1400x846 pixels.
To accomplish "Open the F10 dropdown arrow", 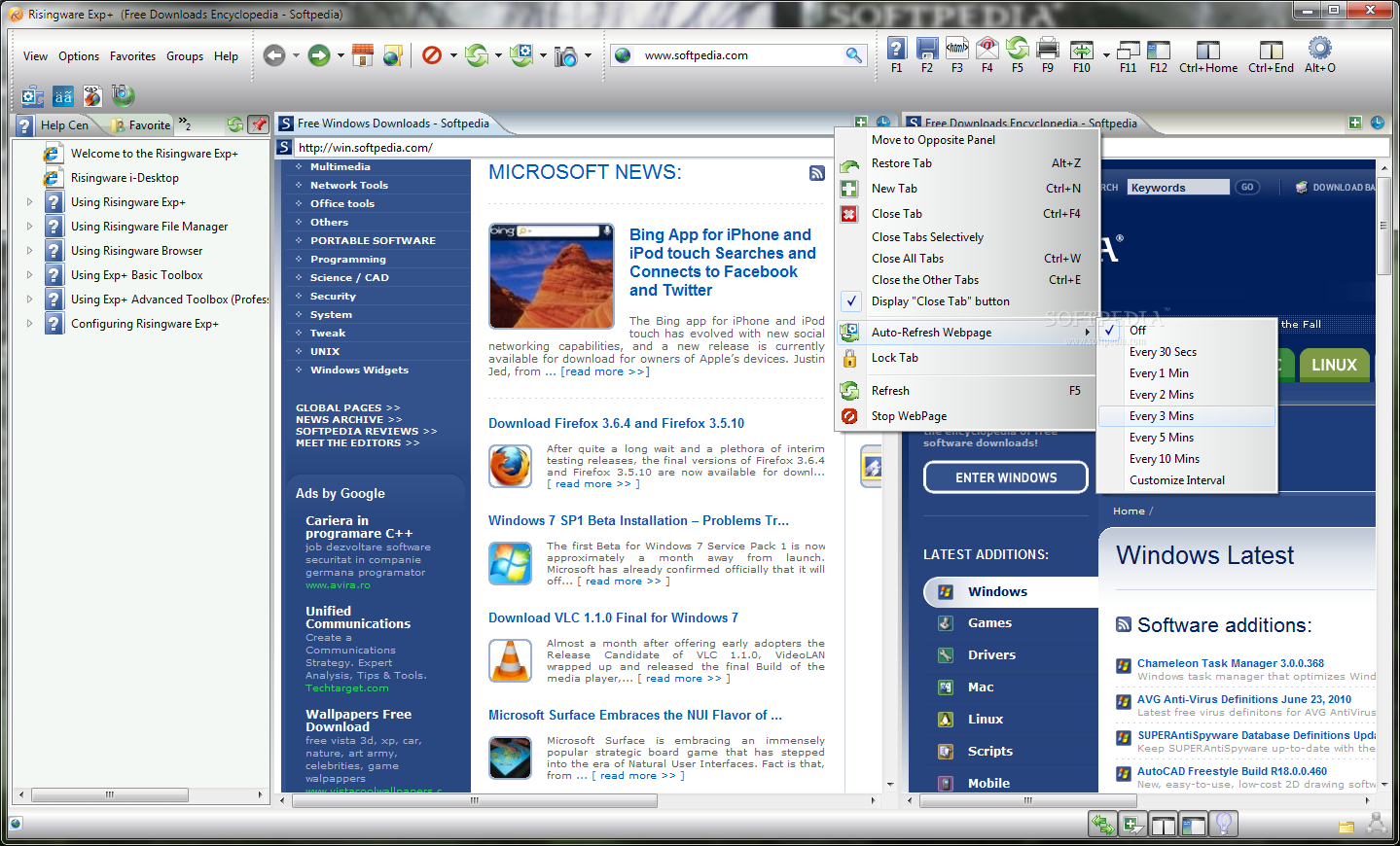I will [1106, 54].
